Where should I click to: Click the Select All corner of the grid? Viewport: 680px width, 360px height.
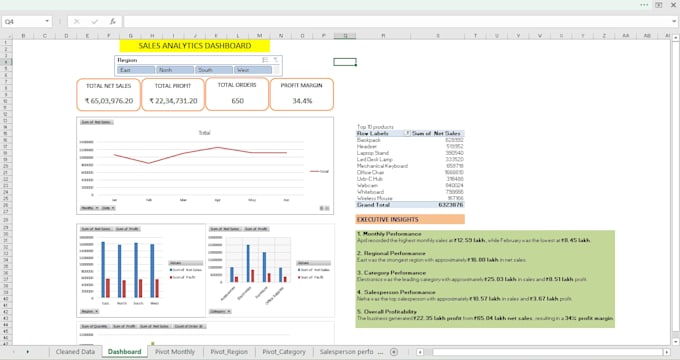click(6, 36)
